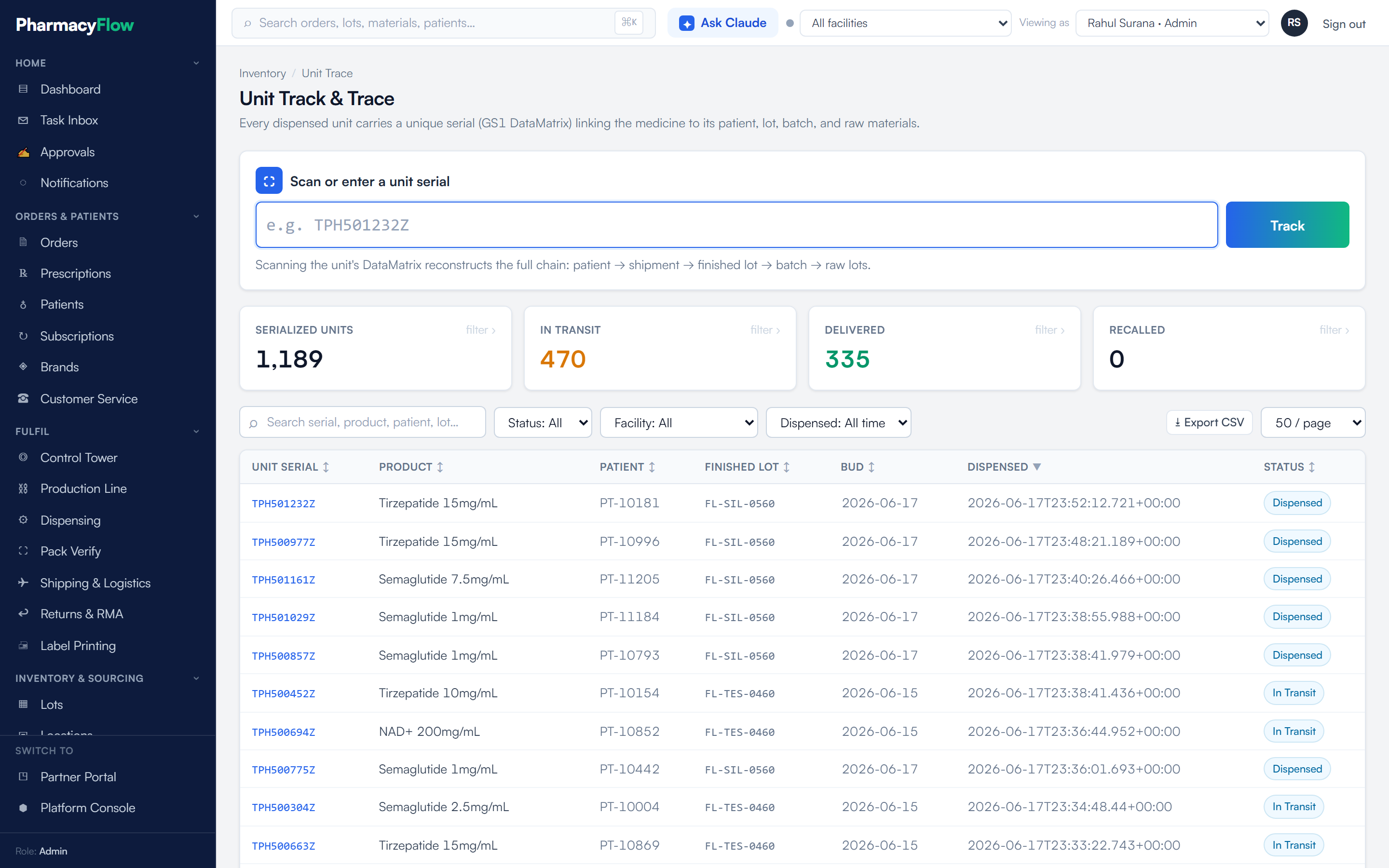Click the Production Line icon
Image resolution: width=1389 pixels, height=868 pixels.
tap(23, 488)
